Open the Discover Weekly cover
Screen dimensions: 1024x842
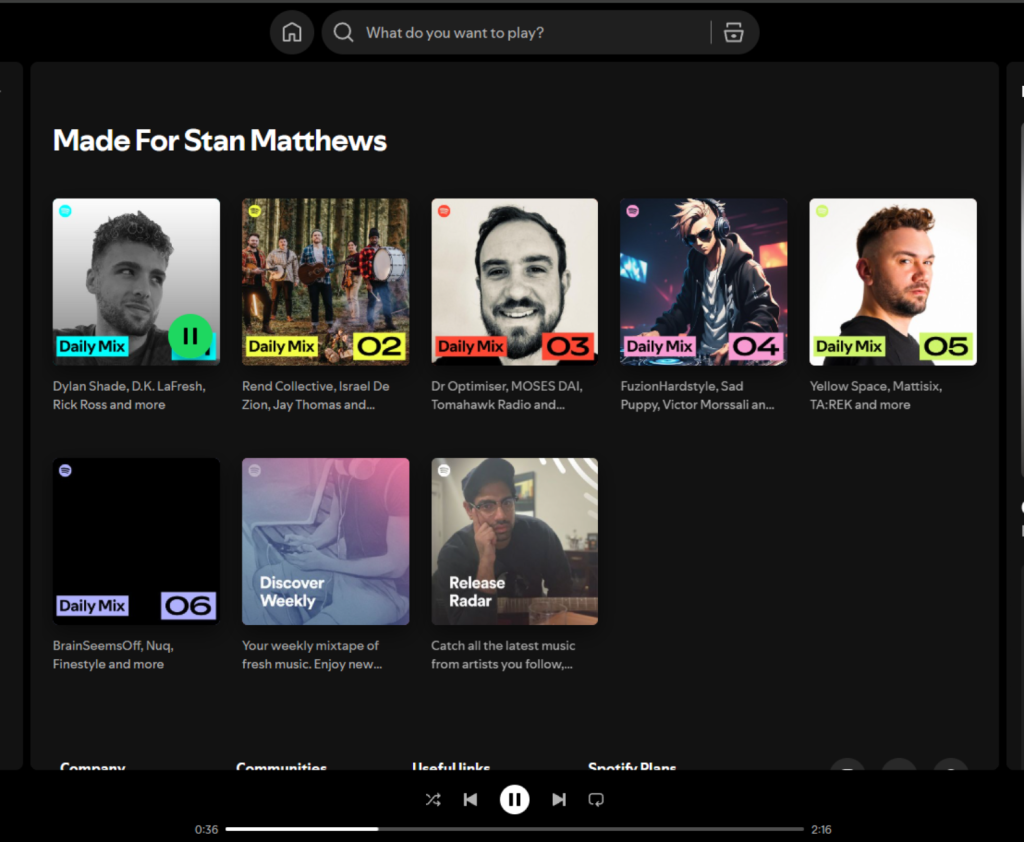coord(325,542)
